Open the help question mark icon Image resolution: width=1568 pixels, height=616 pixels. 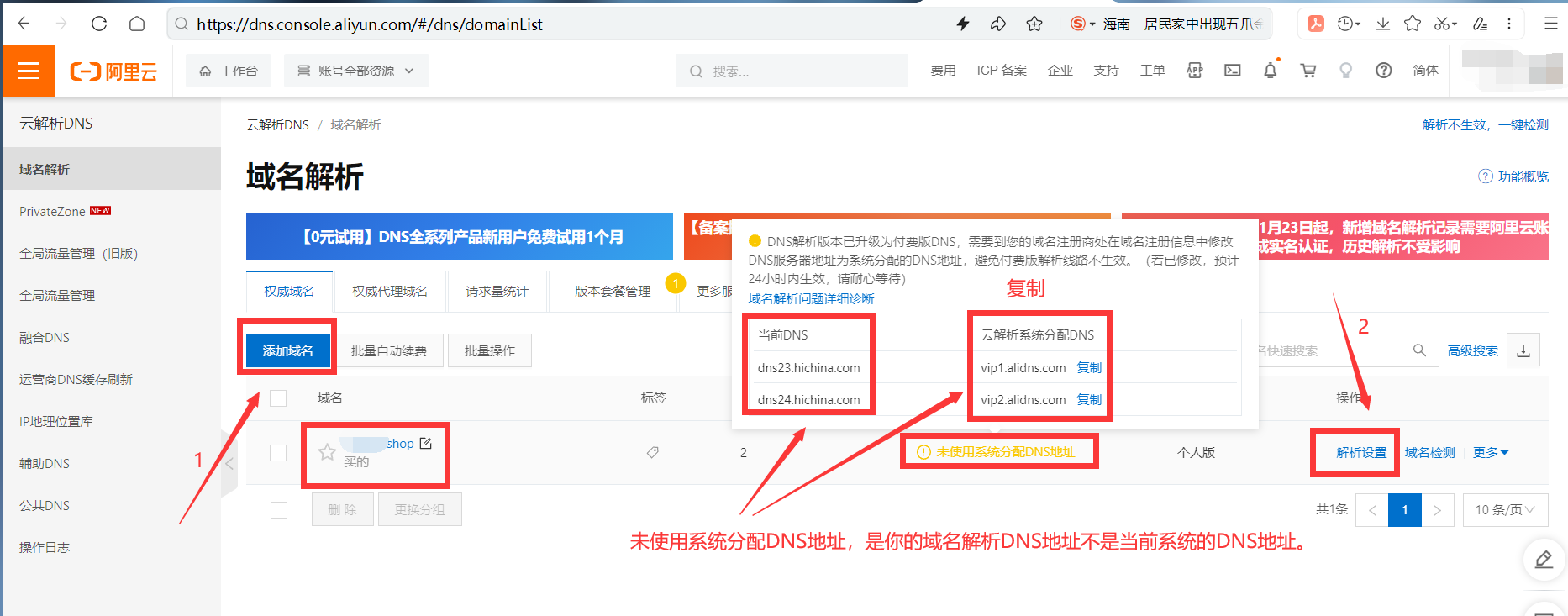click(1384, 71)
